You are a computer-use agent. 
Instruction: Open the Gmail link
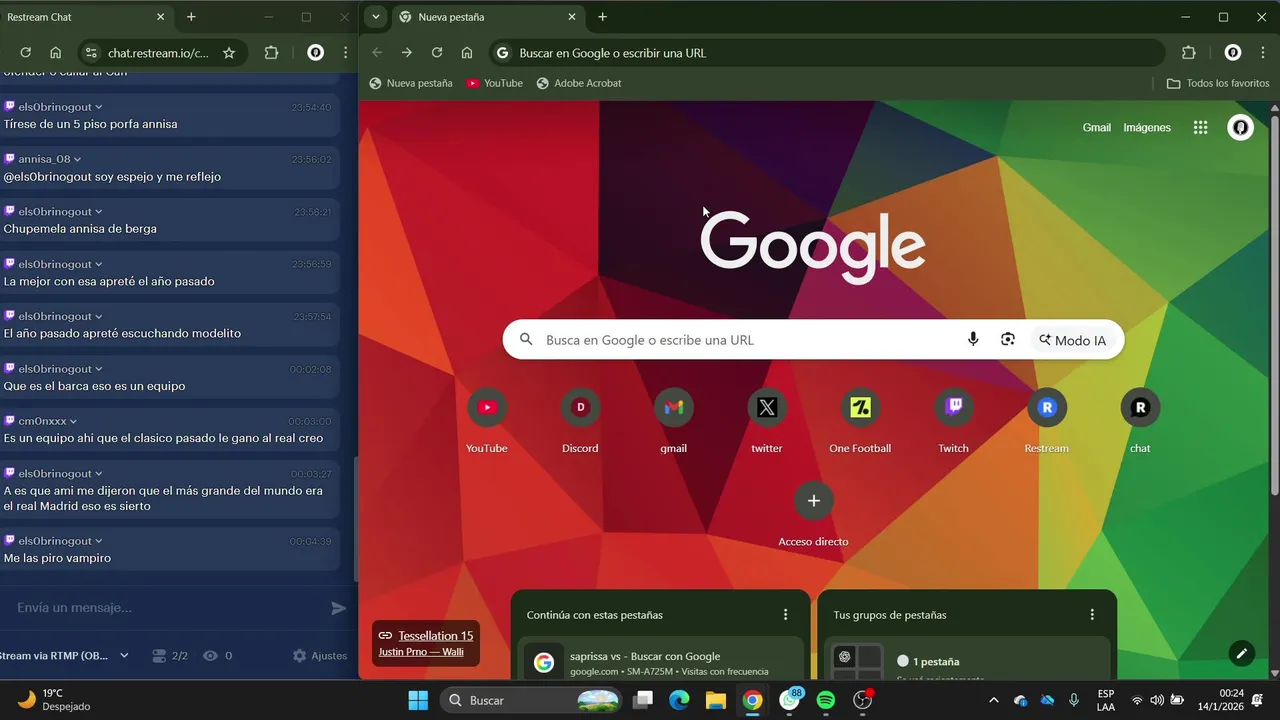1096,128
